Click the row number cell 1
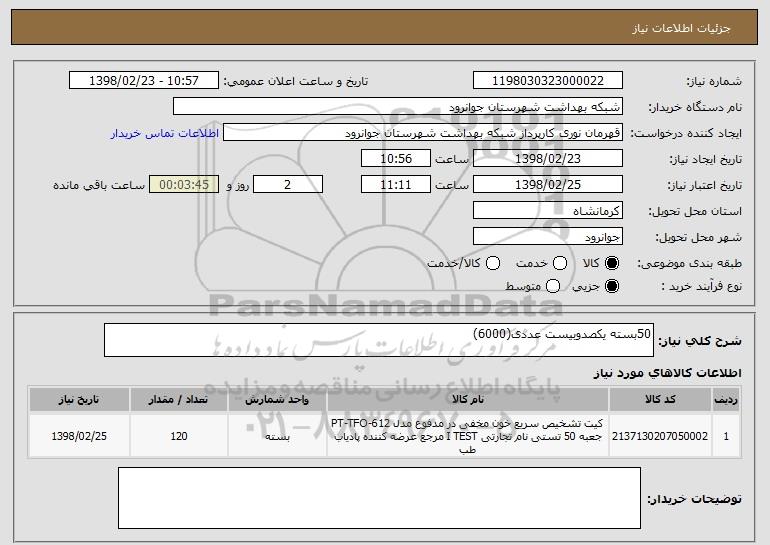This screenshot has height=545, width=770. pyautogui.click(x=726, y=436)
